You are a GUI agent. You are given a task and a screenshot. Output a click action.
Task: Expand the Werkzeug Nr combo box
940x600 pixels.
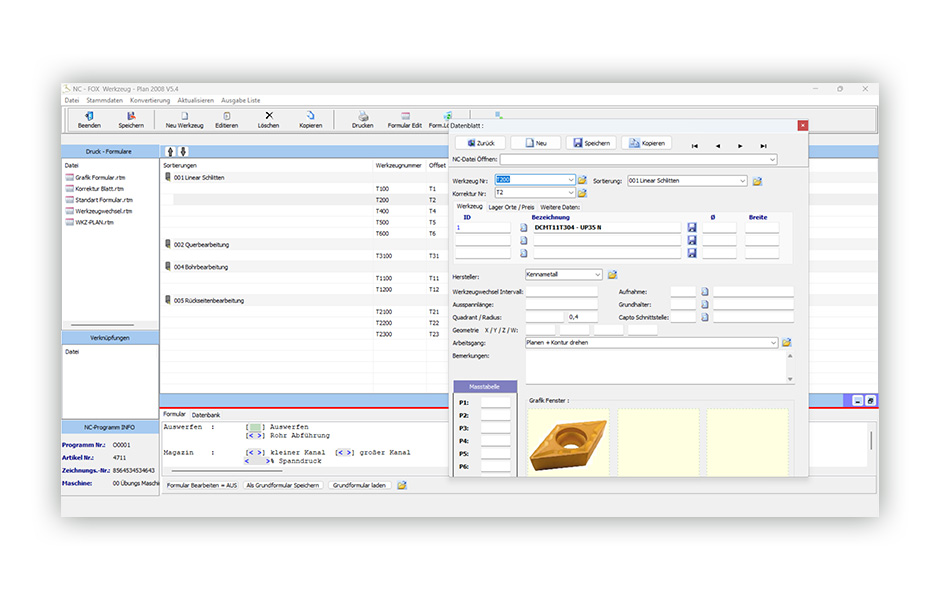[x=571, y=180]
